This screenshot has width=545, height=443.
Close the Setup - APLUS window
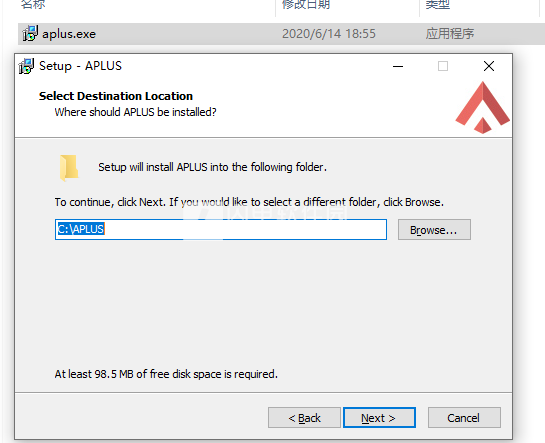(489, 66)
